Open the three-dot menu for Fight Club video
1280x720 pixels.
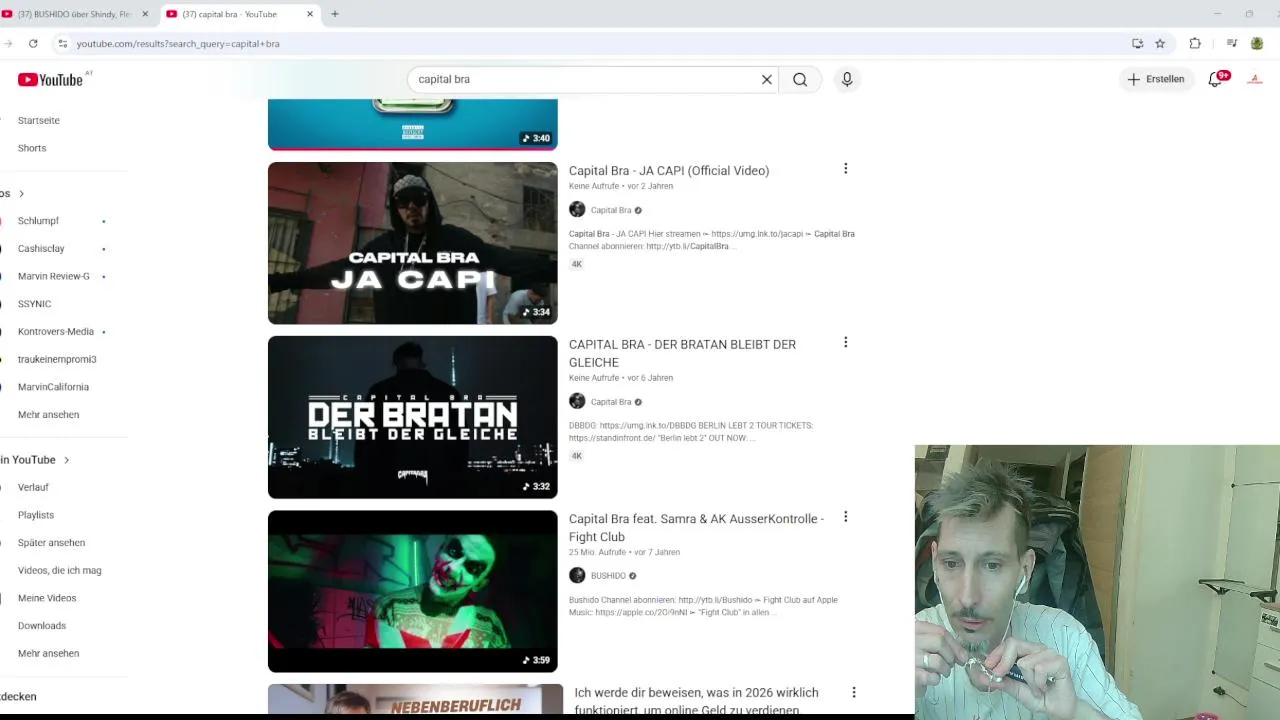point(845,517)
